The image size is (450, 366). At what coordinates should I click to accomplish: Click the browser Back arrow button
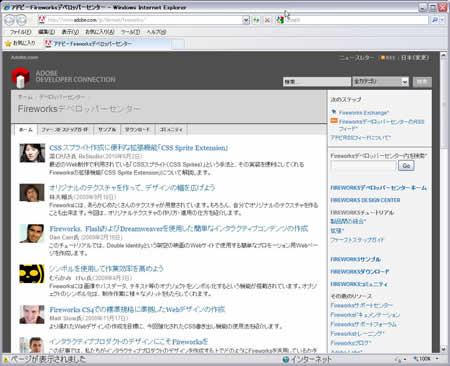tap(9, 20)
